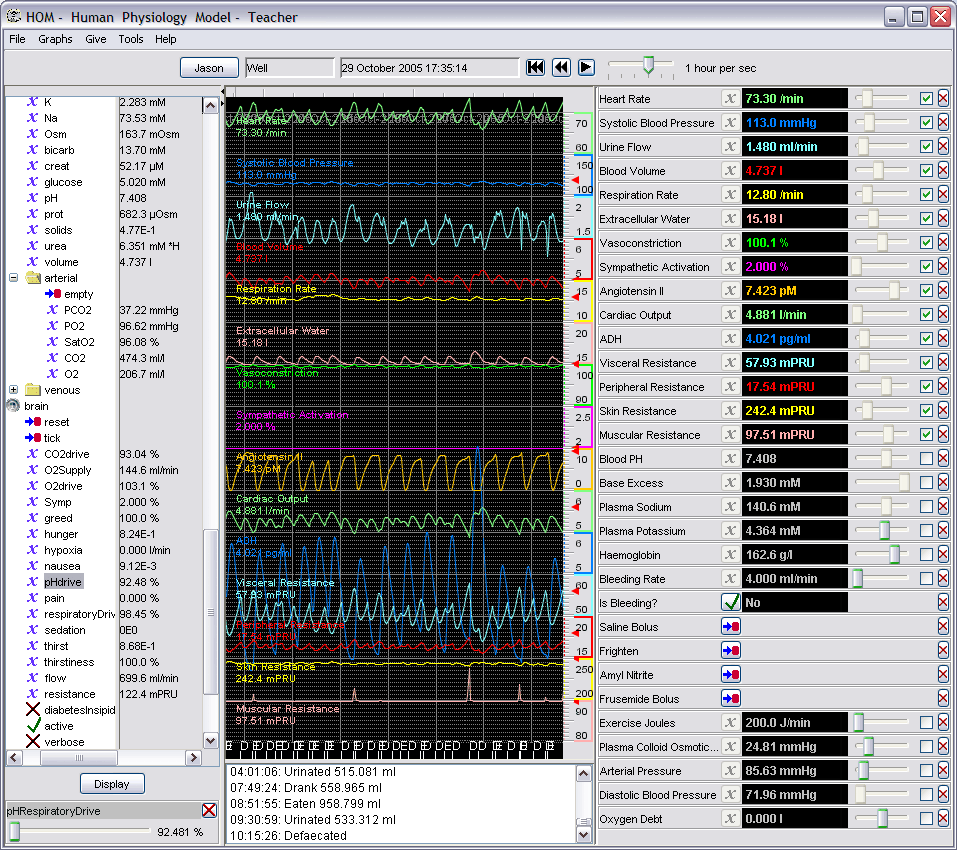Click the brain reset action icon
This screenshot has width=957, height=850.
[x=33, y=422]
